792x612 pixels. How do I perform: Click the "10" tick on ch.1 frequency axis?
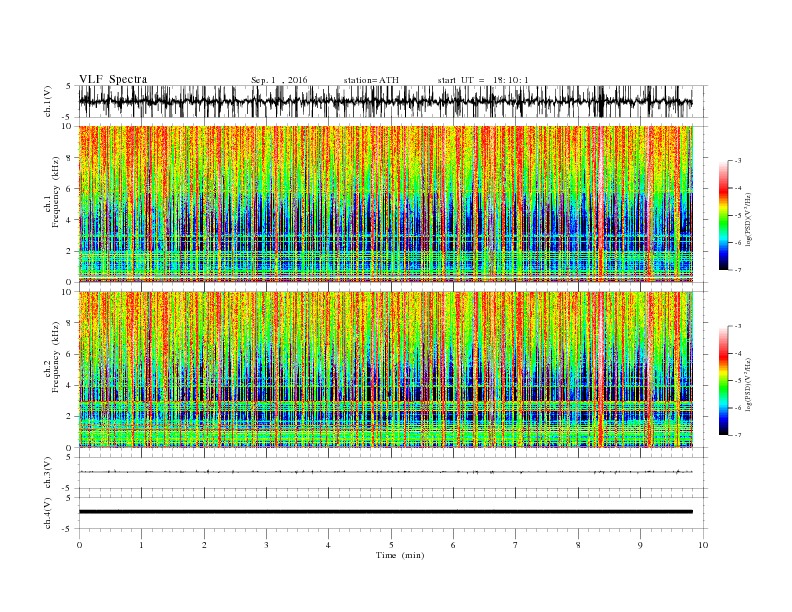click(68, 126)
